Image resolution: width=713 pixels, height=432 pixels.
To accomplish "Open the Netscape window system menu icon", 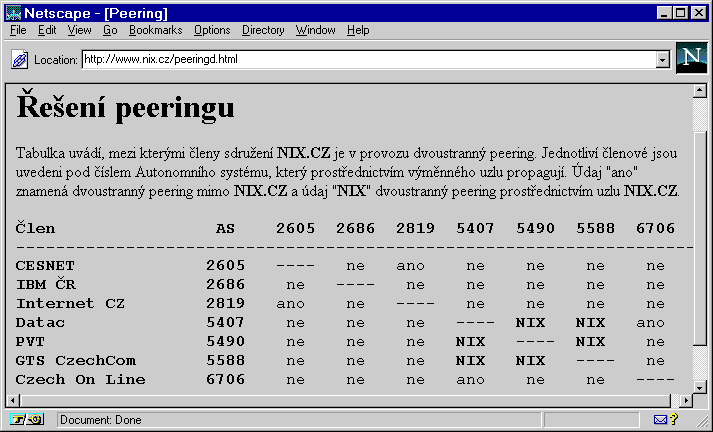I will pos(14,13).
